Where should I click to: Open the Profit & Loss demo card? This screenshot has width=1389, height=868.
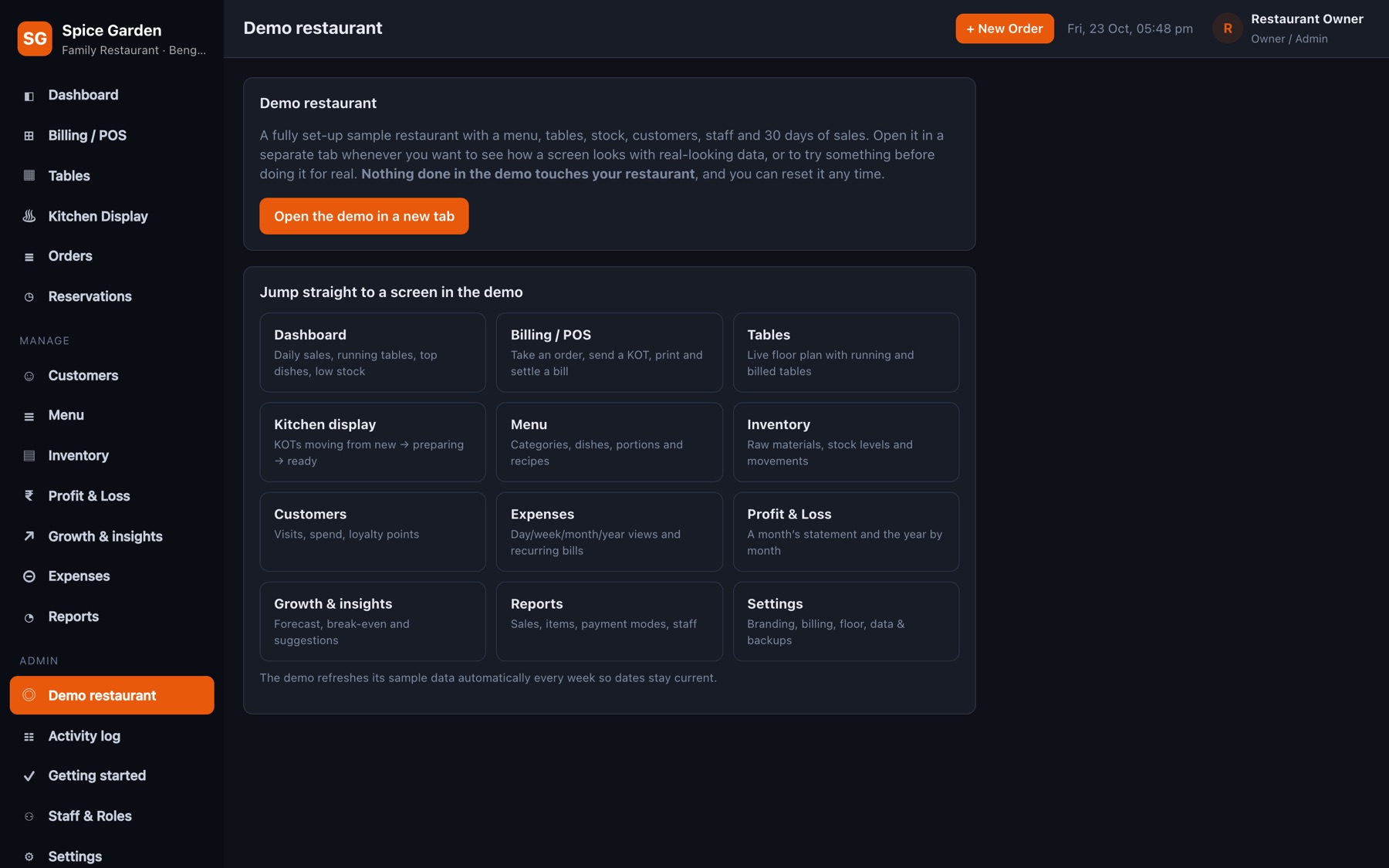[846, 532]
